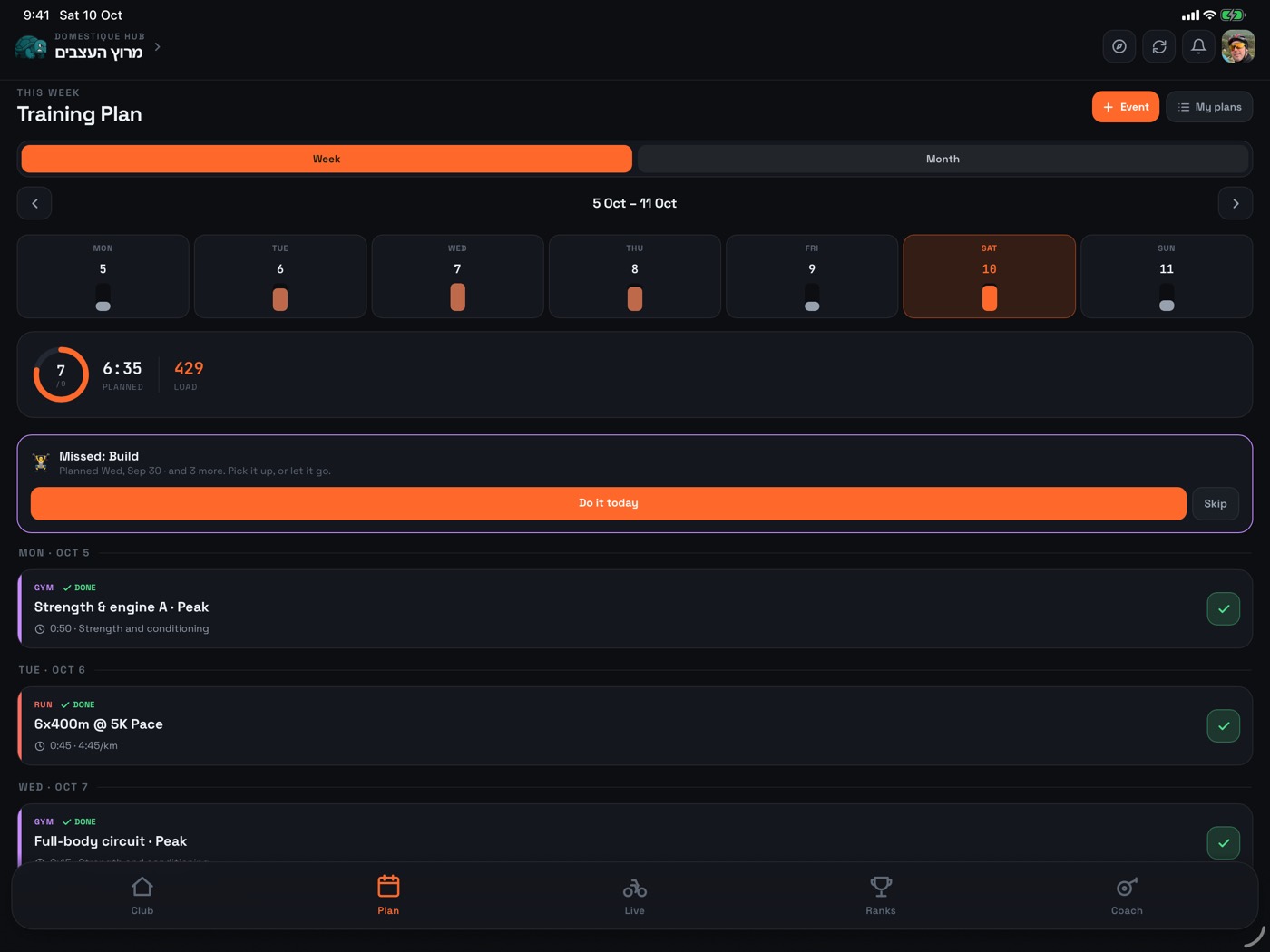Open the compass explore icon
This screenshot has height=952, width=1270.
click(x=1119, y=46)
